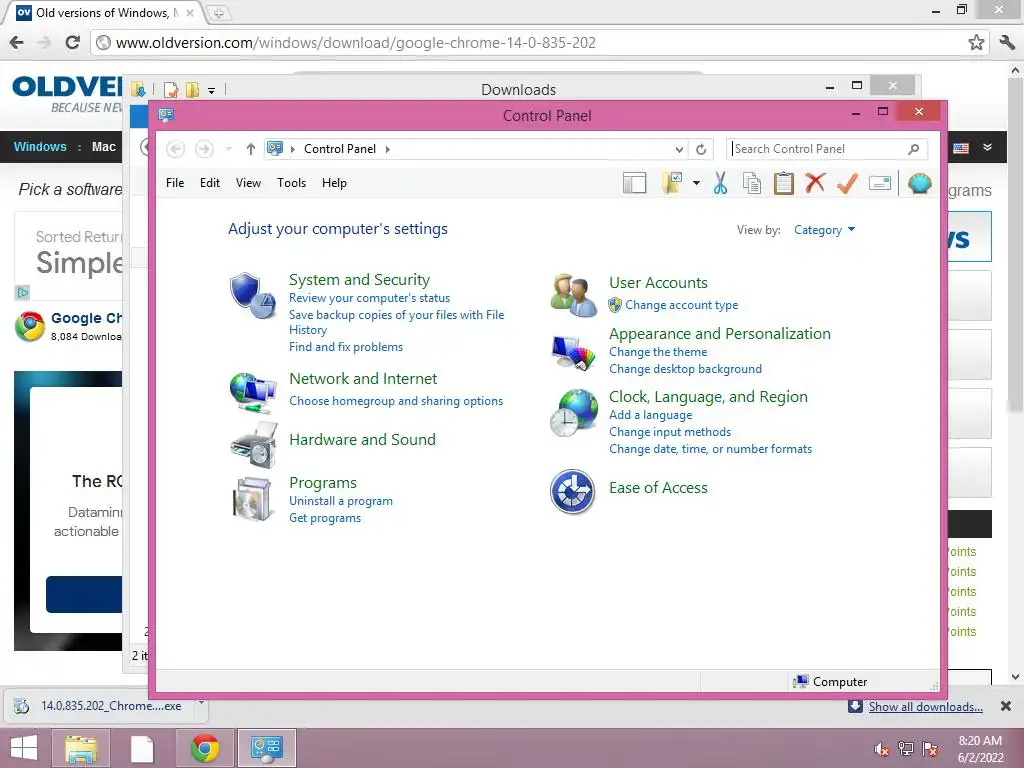The image size is (1024, 768).
Task: Open the Tools menu
Action: pos(291,183)
